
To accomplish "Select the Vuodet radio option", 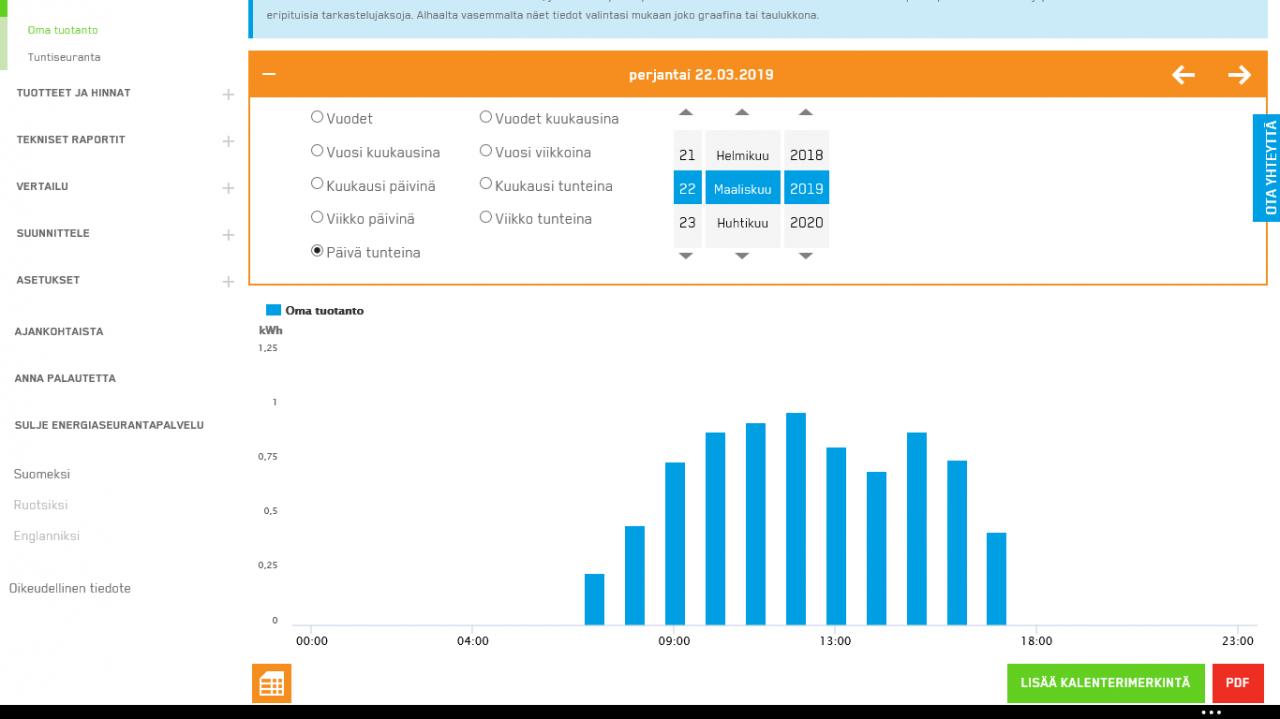I will click(x=317, y=117).
